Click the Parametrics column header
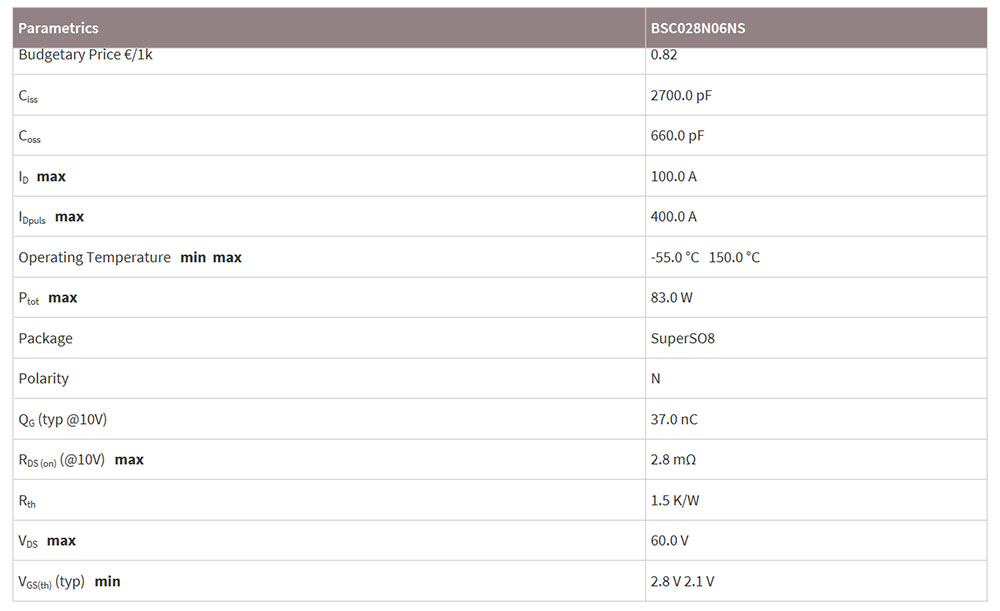1000x611 pixels. point(58,28)
